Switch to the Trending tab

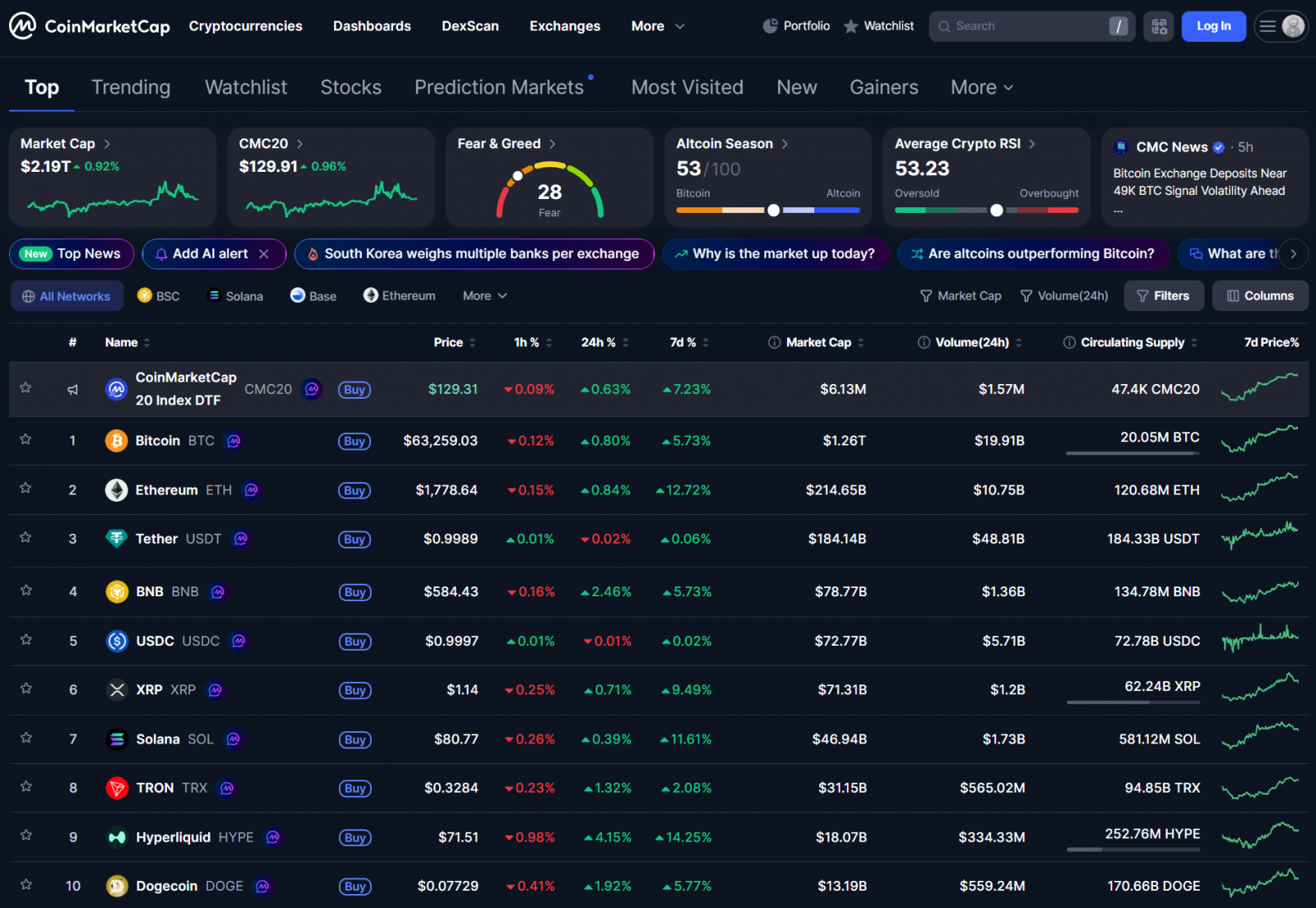(x=131, y=87)
